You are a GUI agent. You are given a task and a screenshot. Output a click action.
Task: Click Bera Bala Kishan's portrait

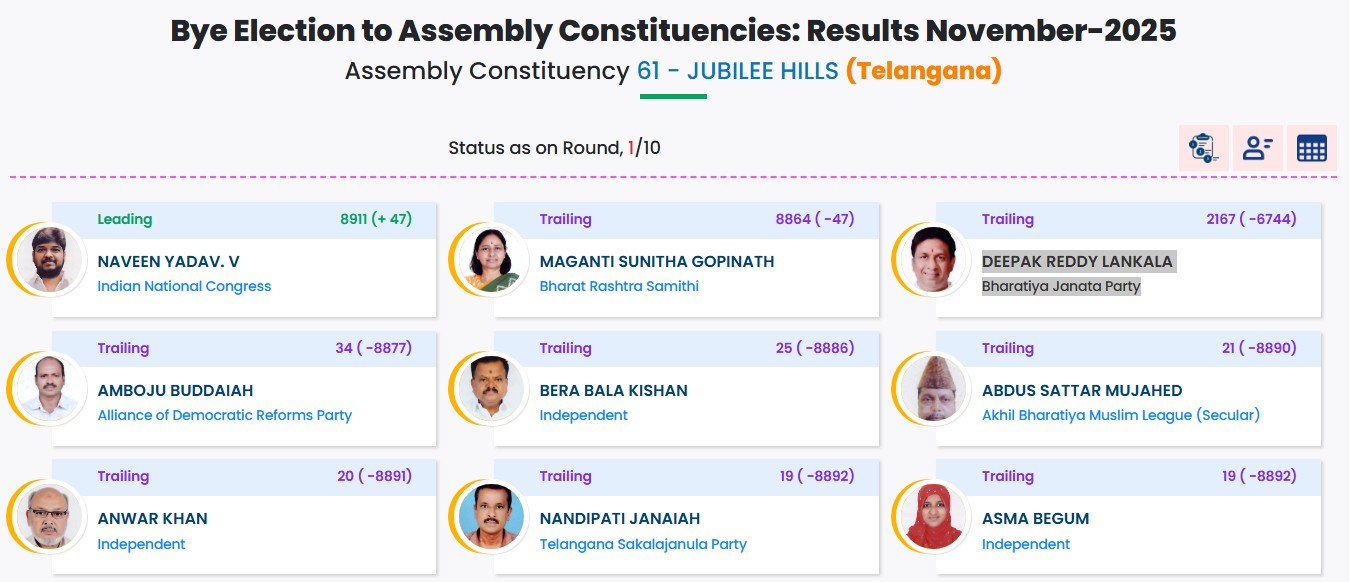(x=491, y=388)
